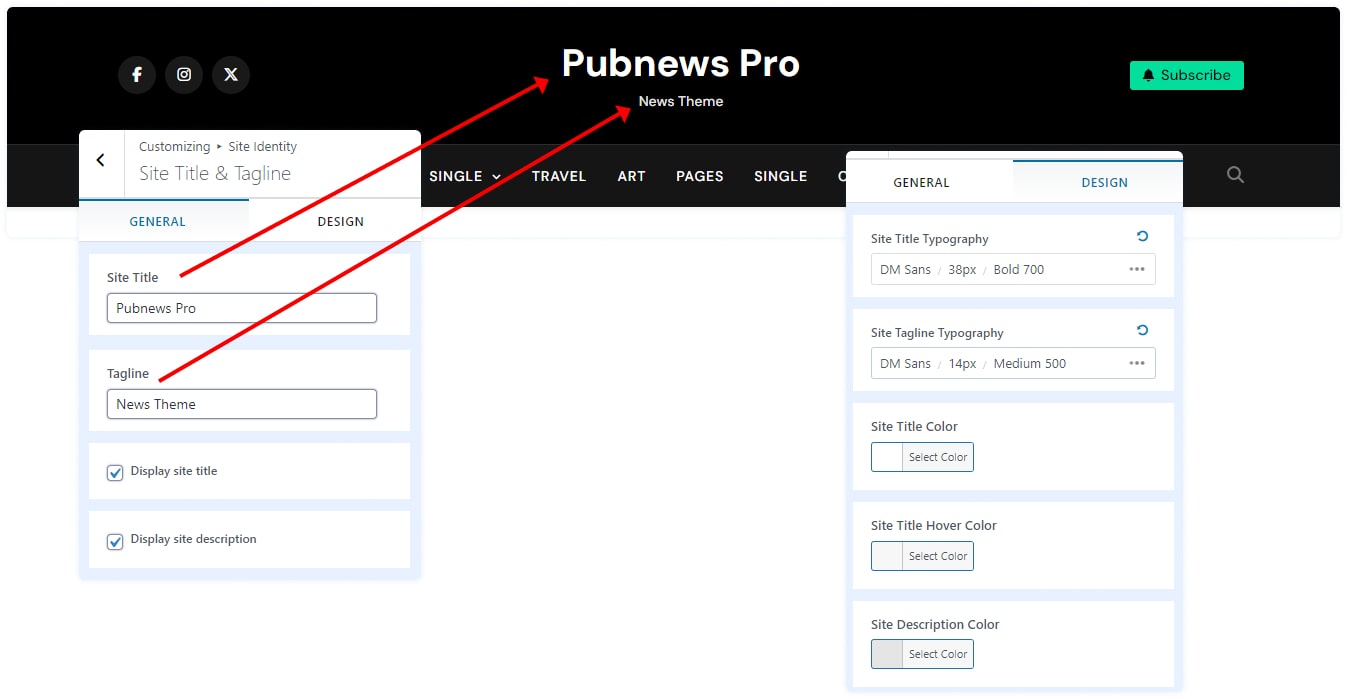The image size is (1347, 699).
Task: Toggle the Display site description checkbox
Action: pos(116,541)
